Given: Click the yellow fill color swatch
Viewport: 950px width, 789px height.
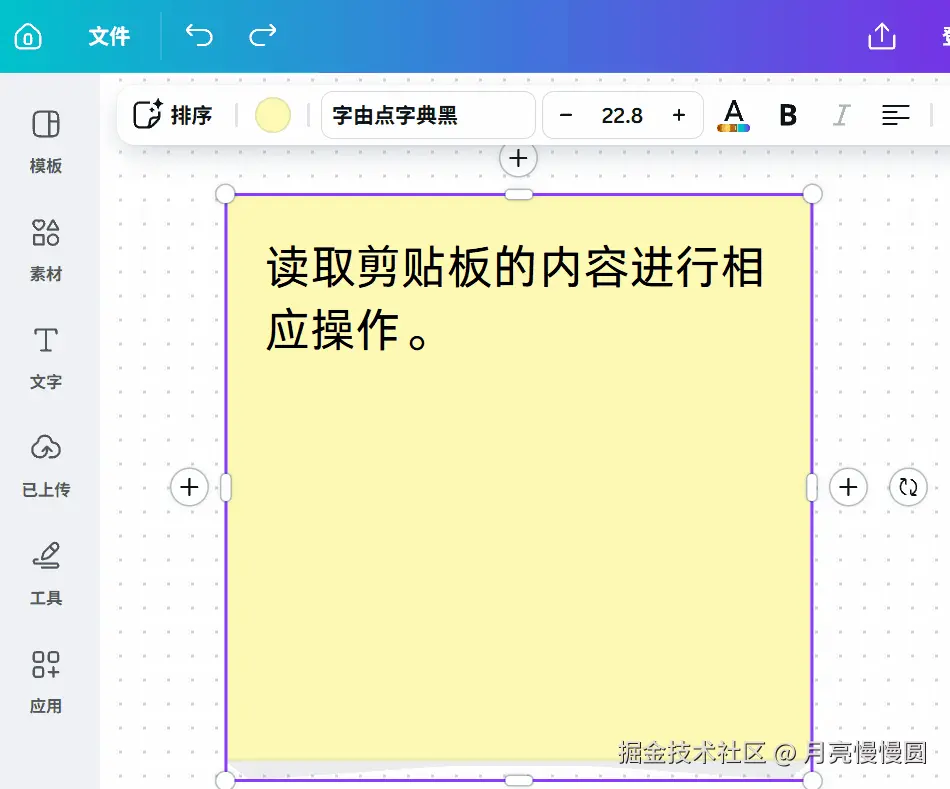Looking at the screenshot, I should click(272, 115).
